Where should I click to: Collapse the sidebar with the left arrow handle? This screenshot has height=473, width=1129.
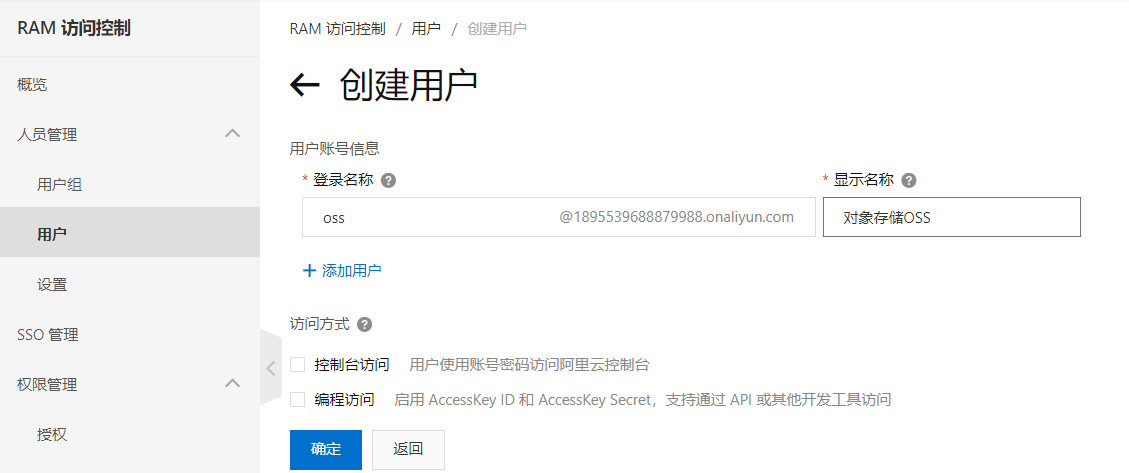[x=271, y=368]
